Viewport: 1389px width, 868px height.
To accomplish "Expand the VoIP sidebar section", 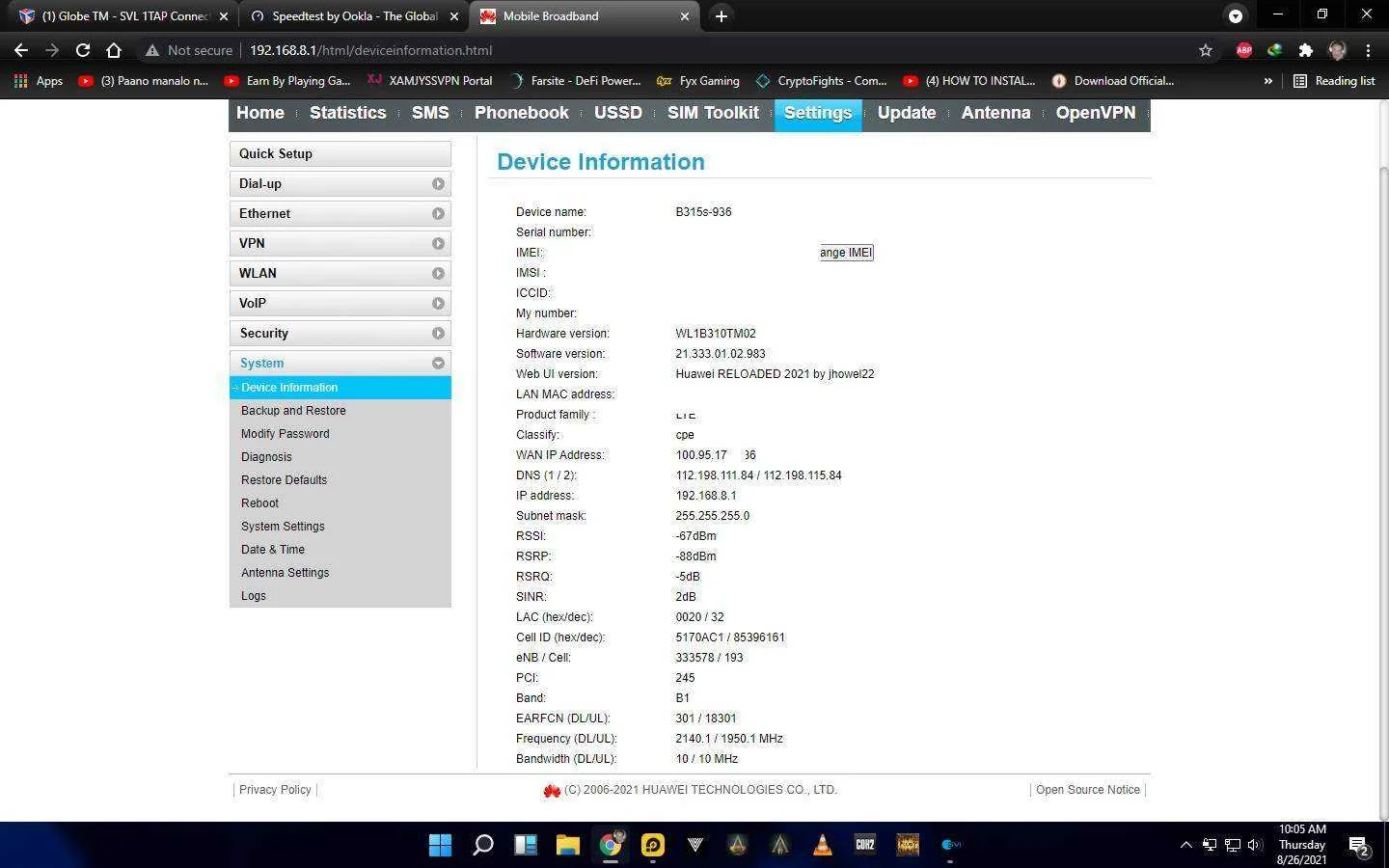I will 340,303.
